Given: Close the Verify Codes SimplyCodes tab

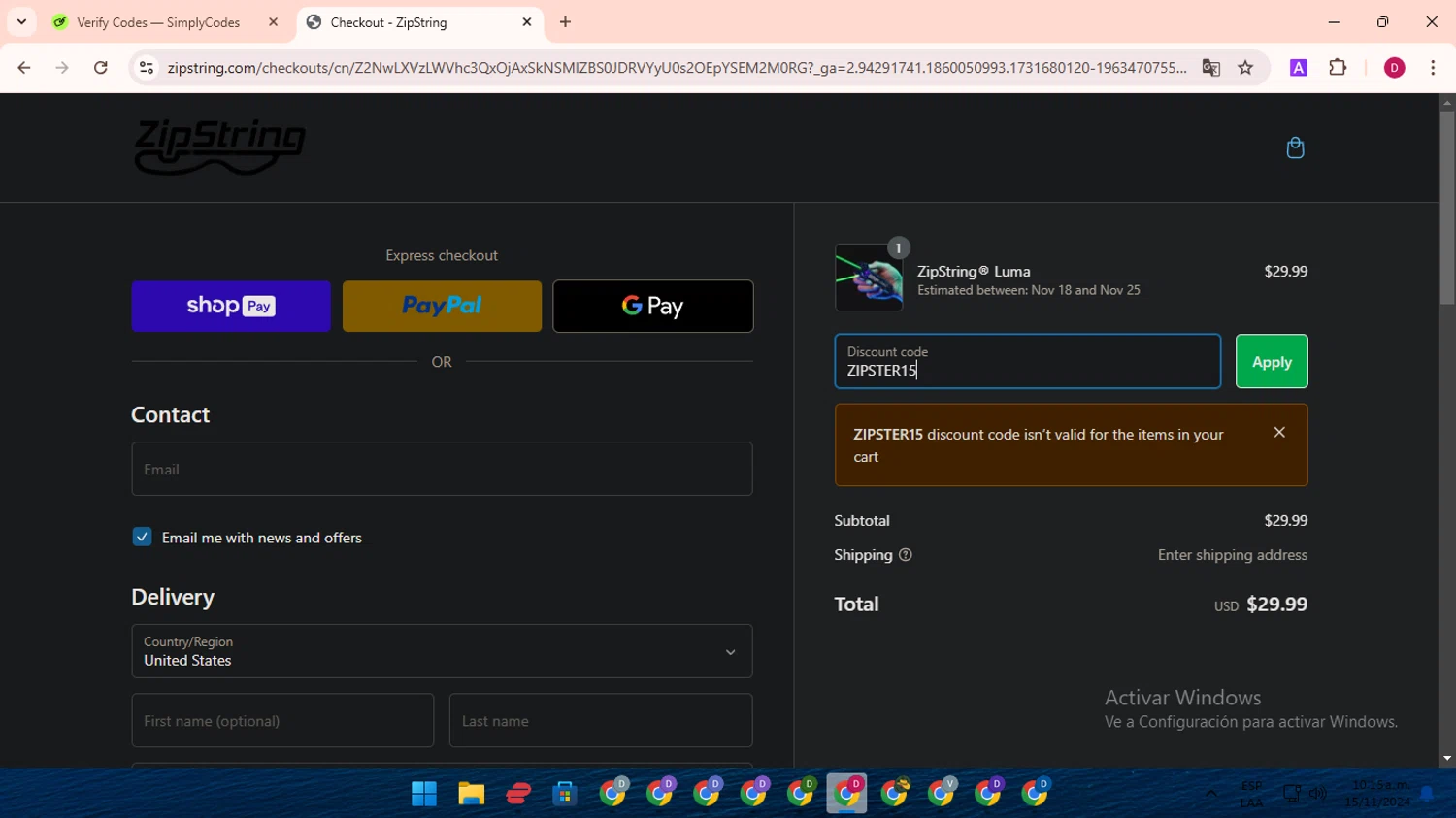Looking at the screenshot, I should [x=273, y=21].
